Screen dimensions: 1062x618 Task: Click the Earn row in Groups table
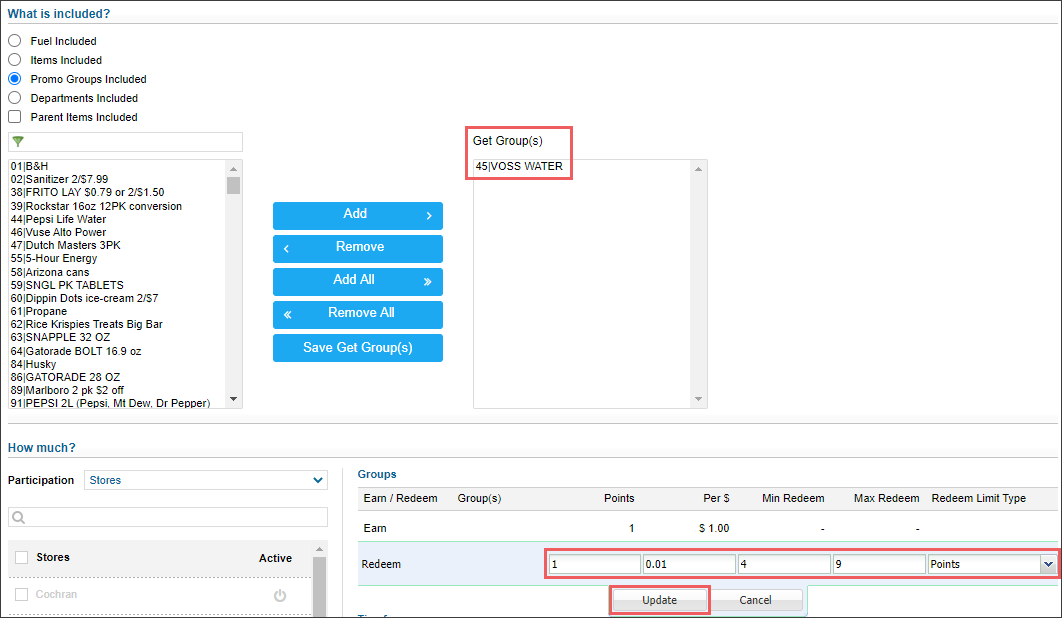pos(707,528)
